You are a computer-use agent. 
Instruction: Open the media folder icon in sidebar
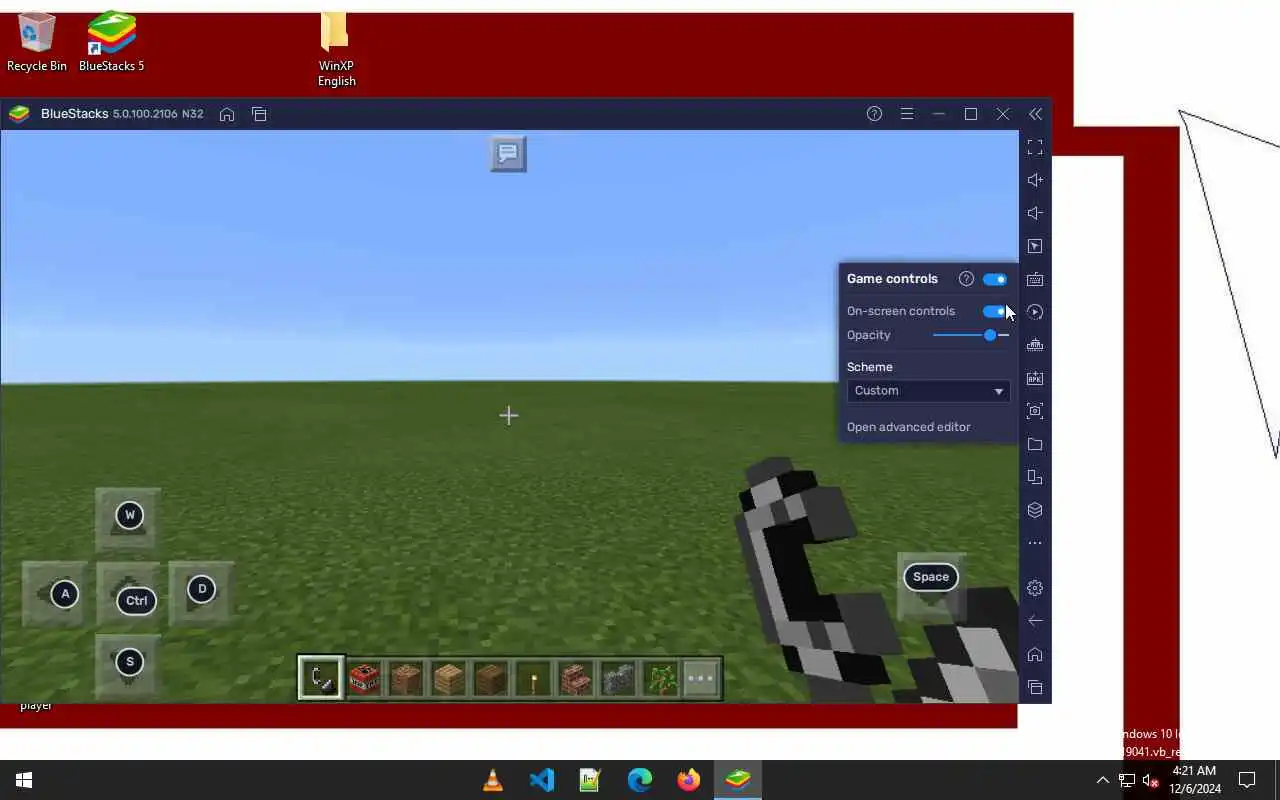(1035, 444)
